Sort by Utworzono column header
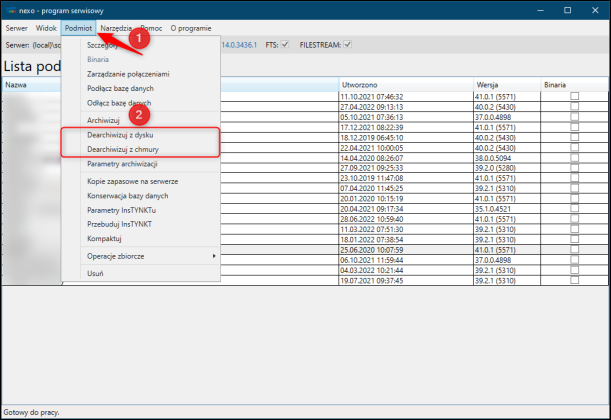611x420 pixels. (406, 85)
